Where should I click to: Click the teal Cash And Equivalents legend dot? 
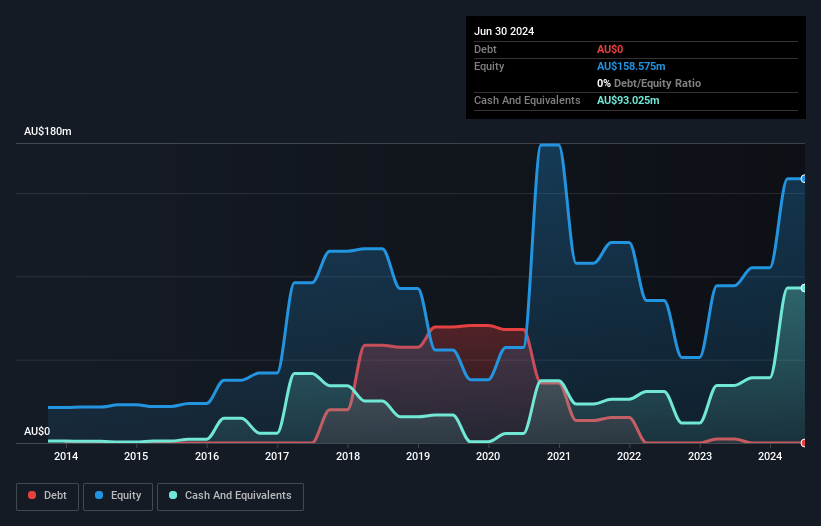tap(173, 495)
